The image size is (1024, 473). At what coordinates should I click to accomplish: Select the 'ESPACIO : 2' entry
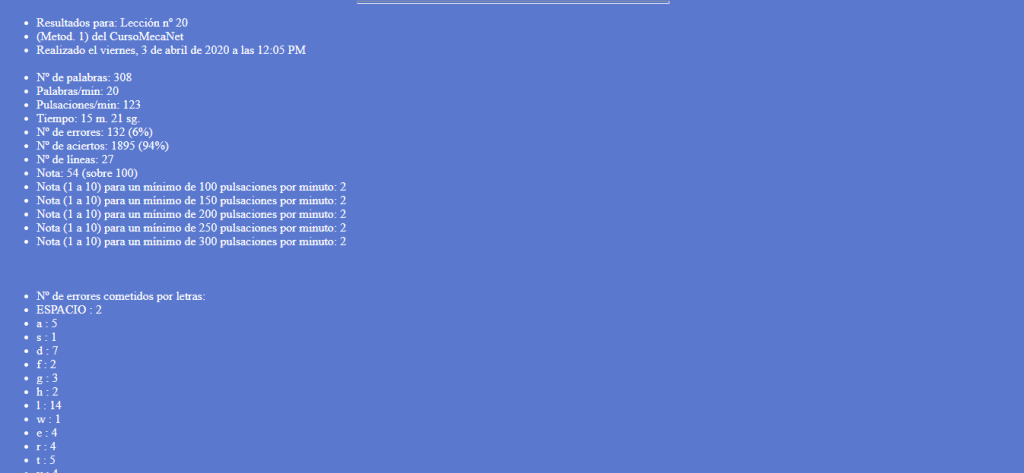(69, 310)
